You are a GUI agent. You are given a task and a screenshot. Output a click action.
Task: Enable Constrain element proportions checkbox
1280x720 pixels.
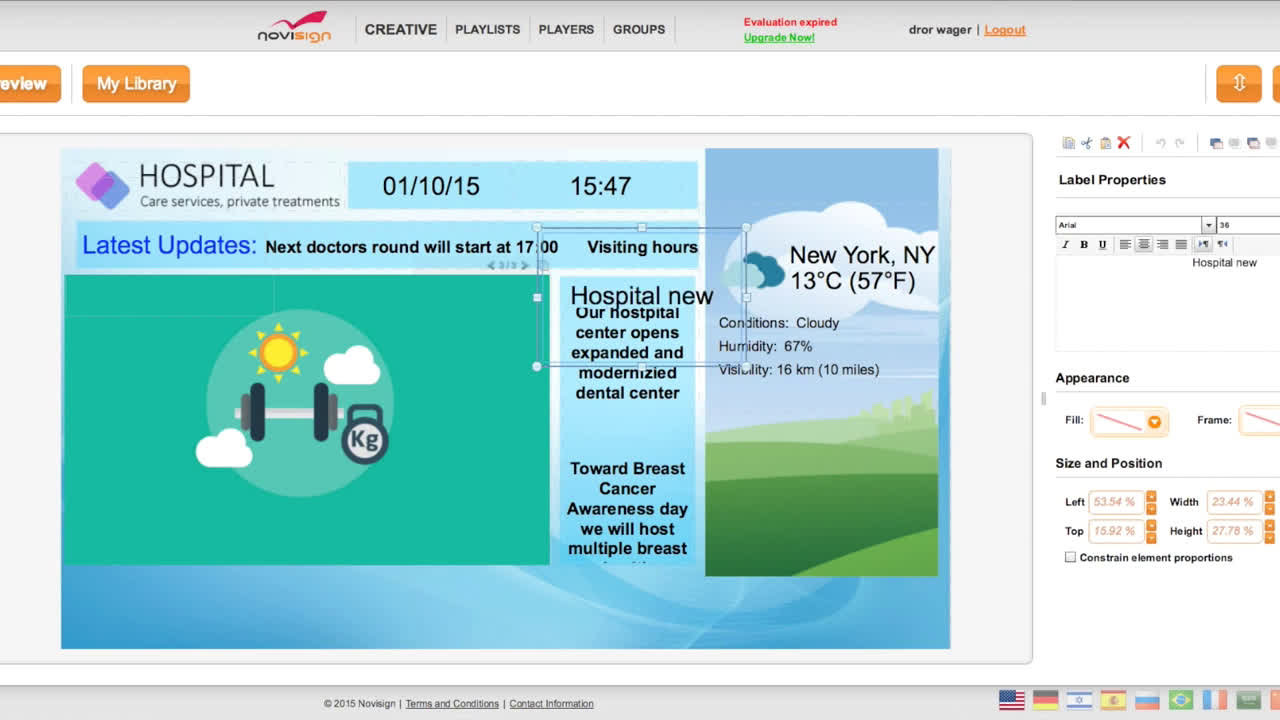pyautogui.click(x=1070, y=558)
